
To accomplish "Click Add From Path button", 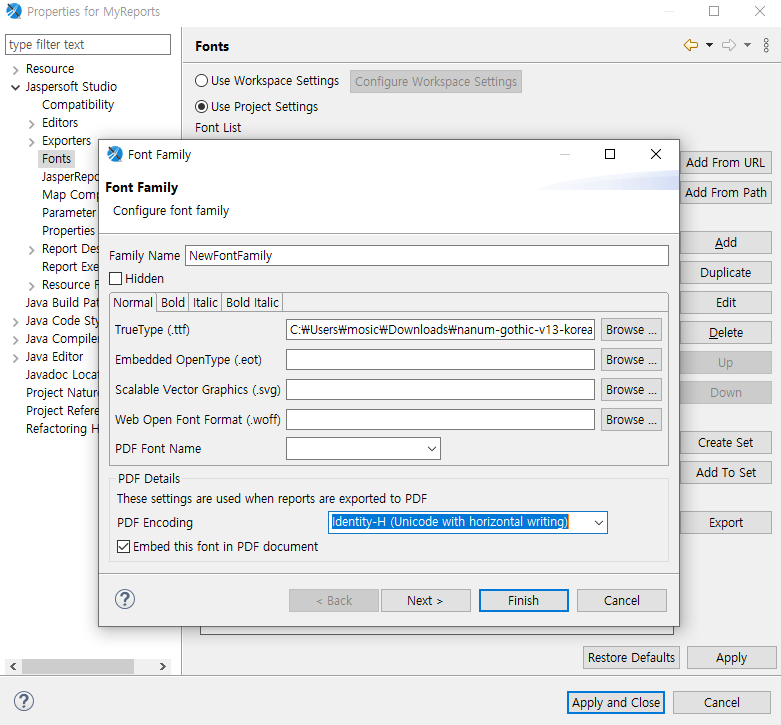I will pyautogui.click(x=726, y=192).
